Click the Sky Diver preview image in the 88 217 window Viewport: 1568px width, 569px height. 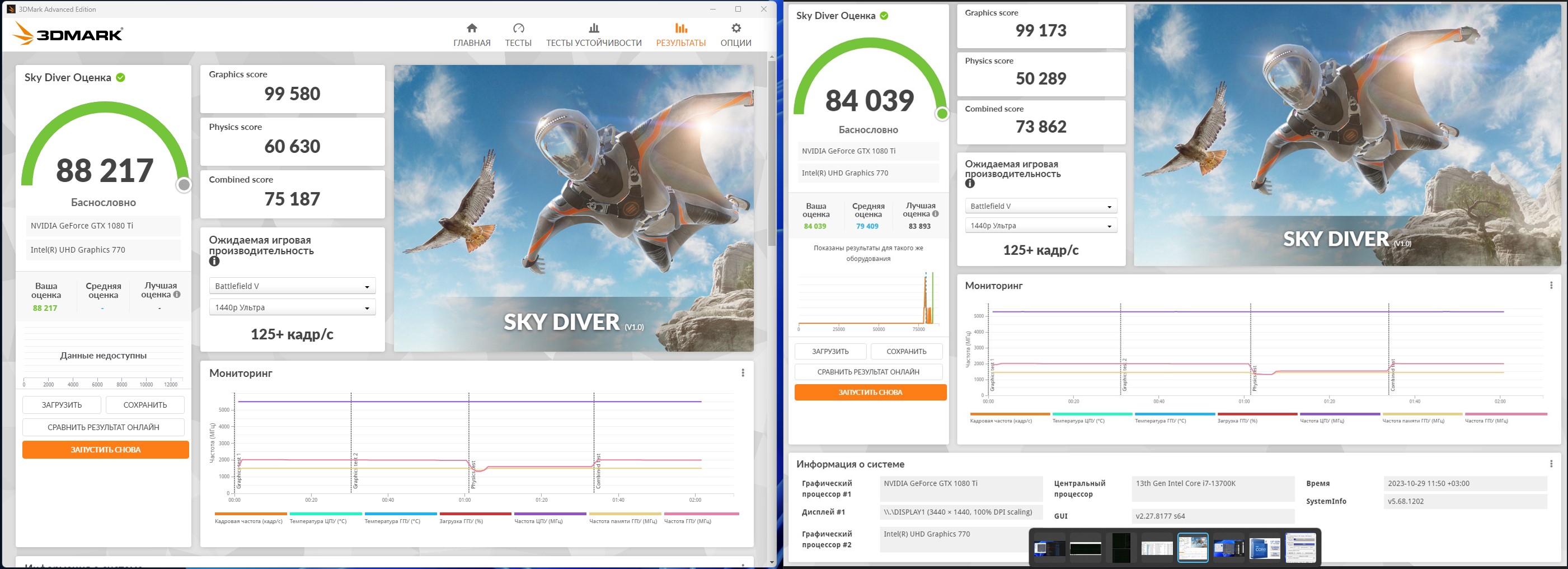coord(574,208)
